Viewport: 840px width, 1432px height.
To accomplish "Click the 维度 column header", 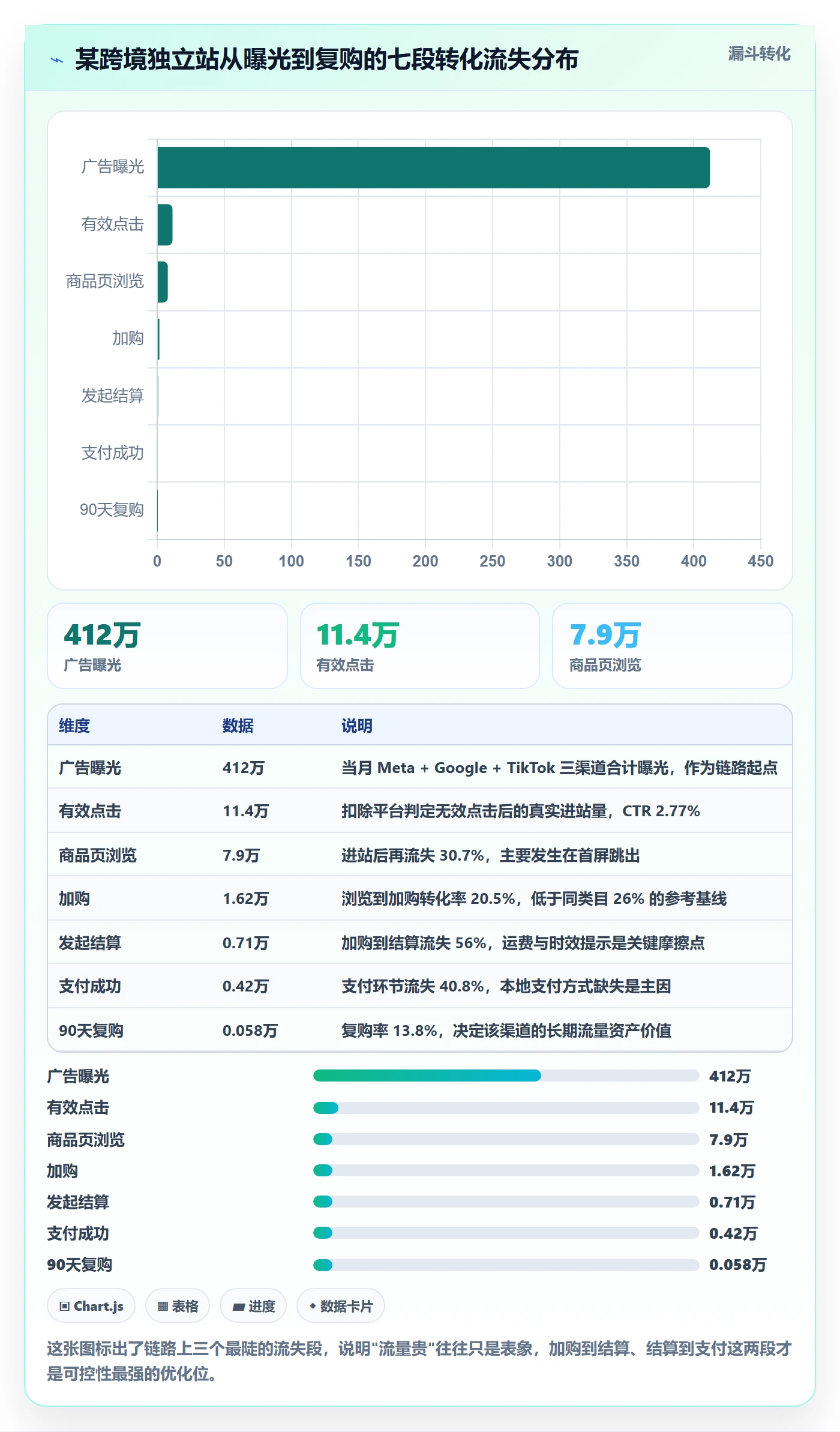I will [x=74, y=726].
